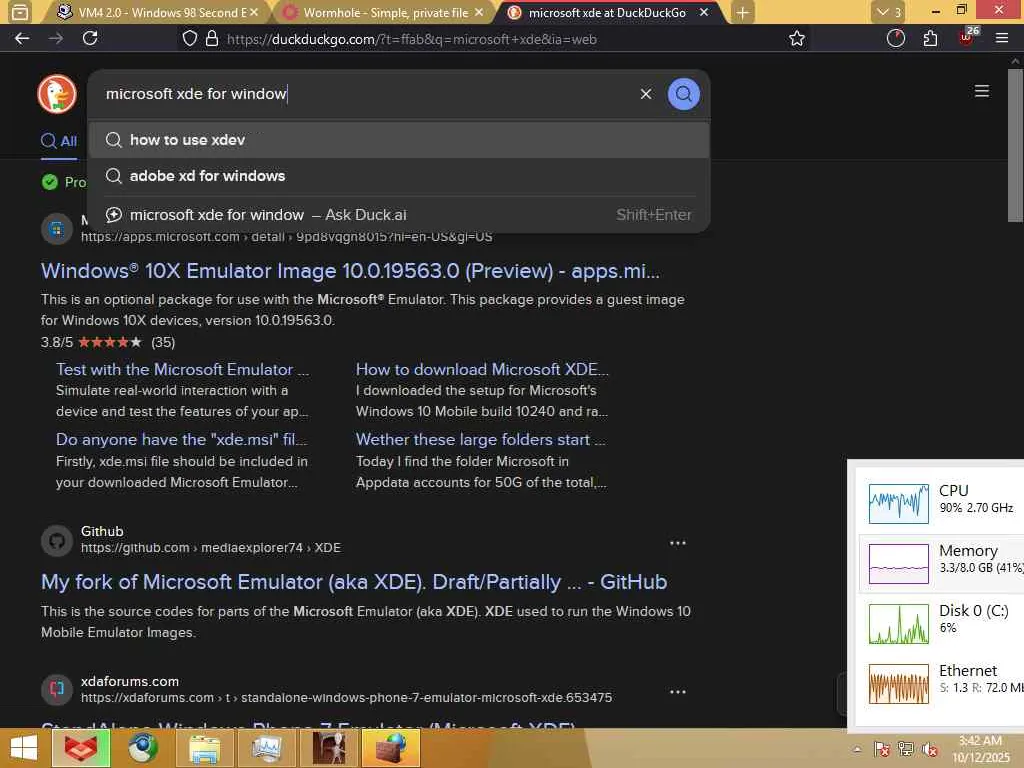Open more options for the Github result
Screen dimensions: 1024x768
coord(678,543)
